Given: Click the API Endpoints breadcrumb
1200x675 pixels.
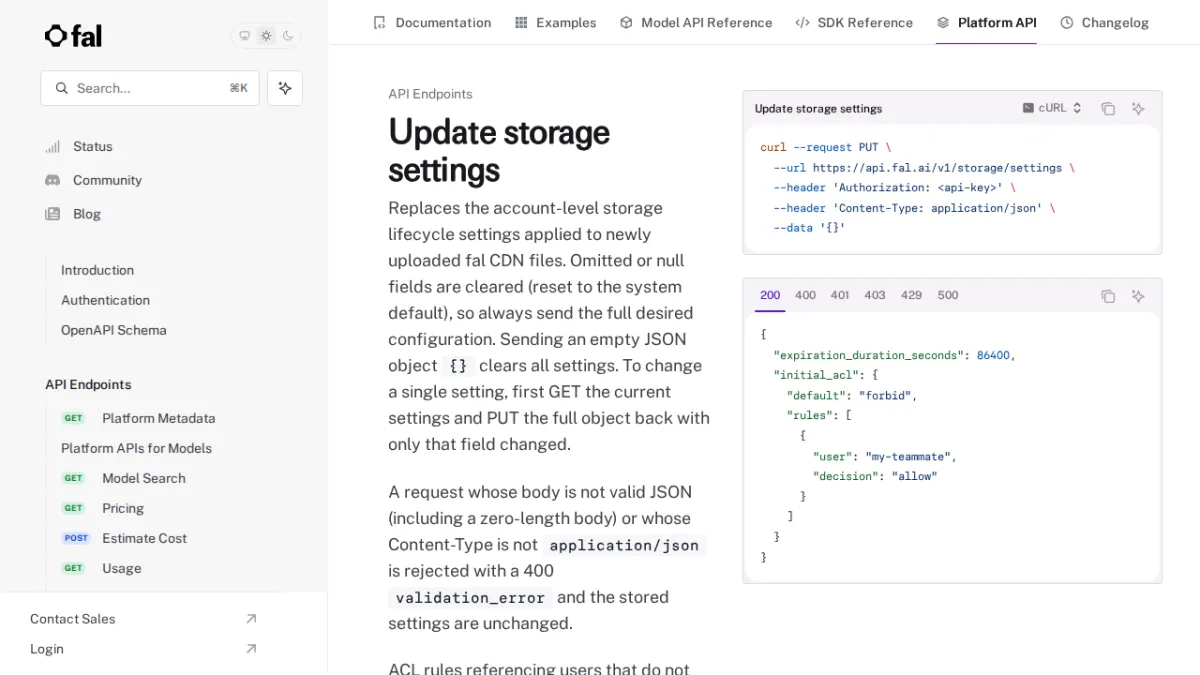Looking at the screenshot, I should (430, 94).
